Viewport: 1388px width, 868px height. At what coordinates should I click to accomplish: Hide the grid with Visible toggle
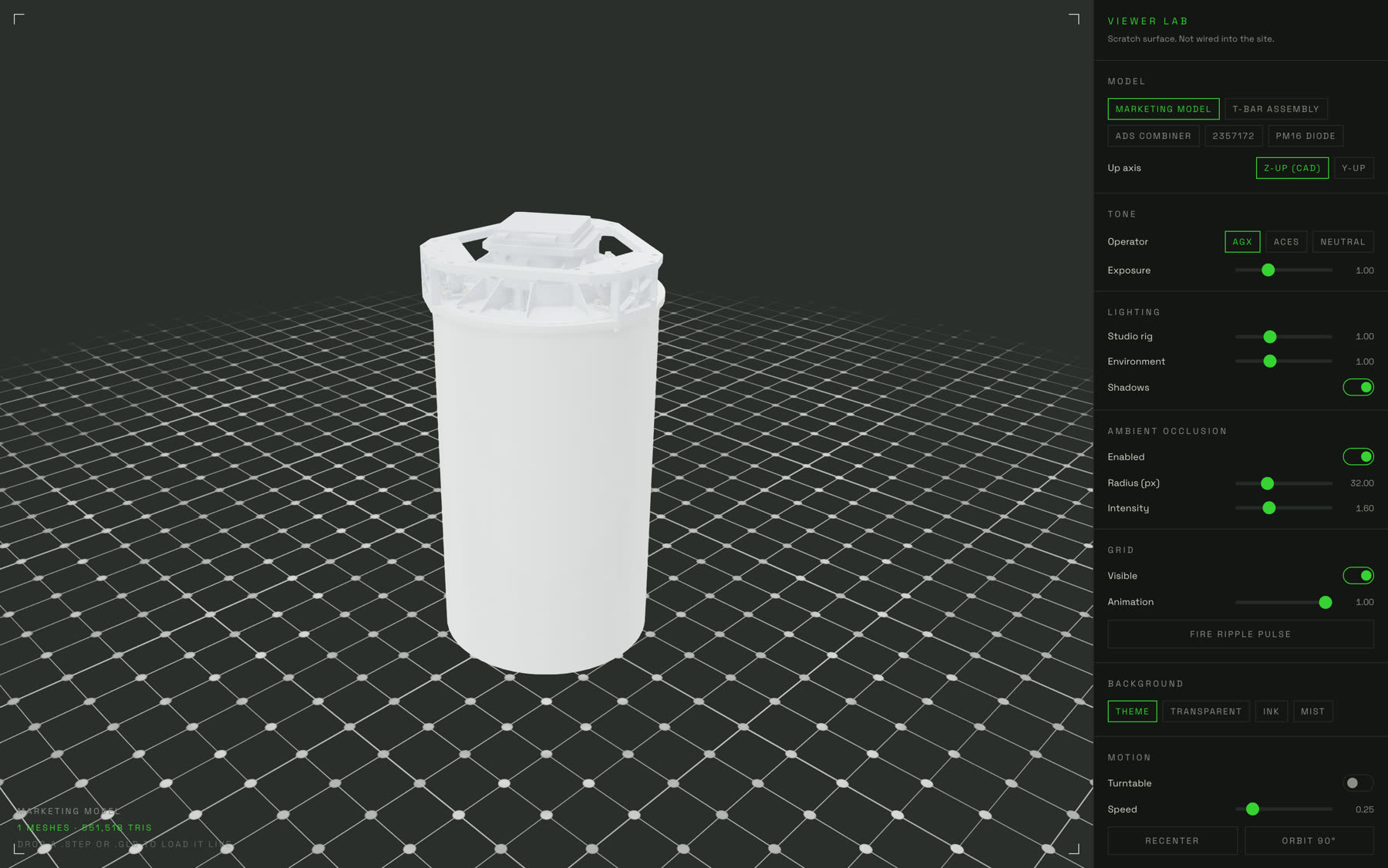(x=1358, y=575)
